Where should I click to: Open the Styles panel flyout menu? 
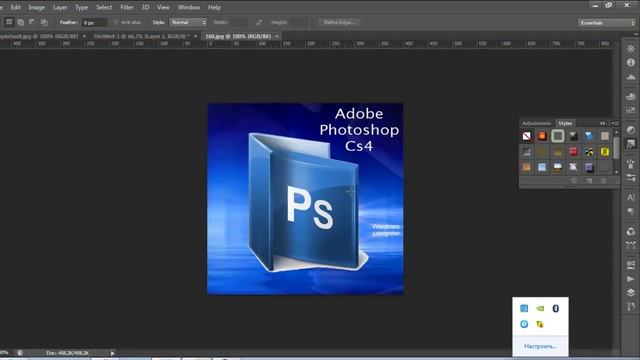pyautogui.click(x=614, y=123)
